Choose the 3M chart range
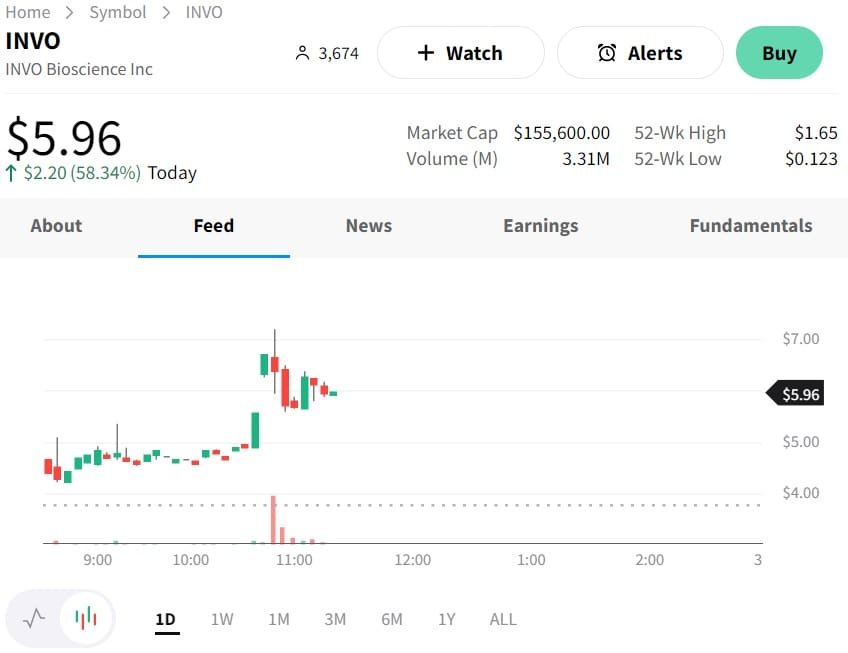 [335, 619]
